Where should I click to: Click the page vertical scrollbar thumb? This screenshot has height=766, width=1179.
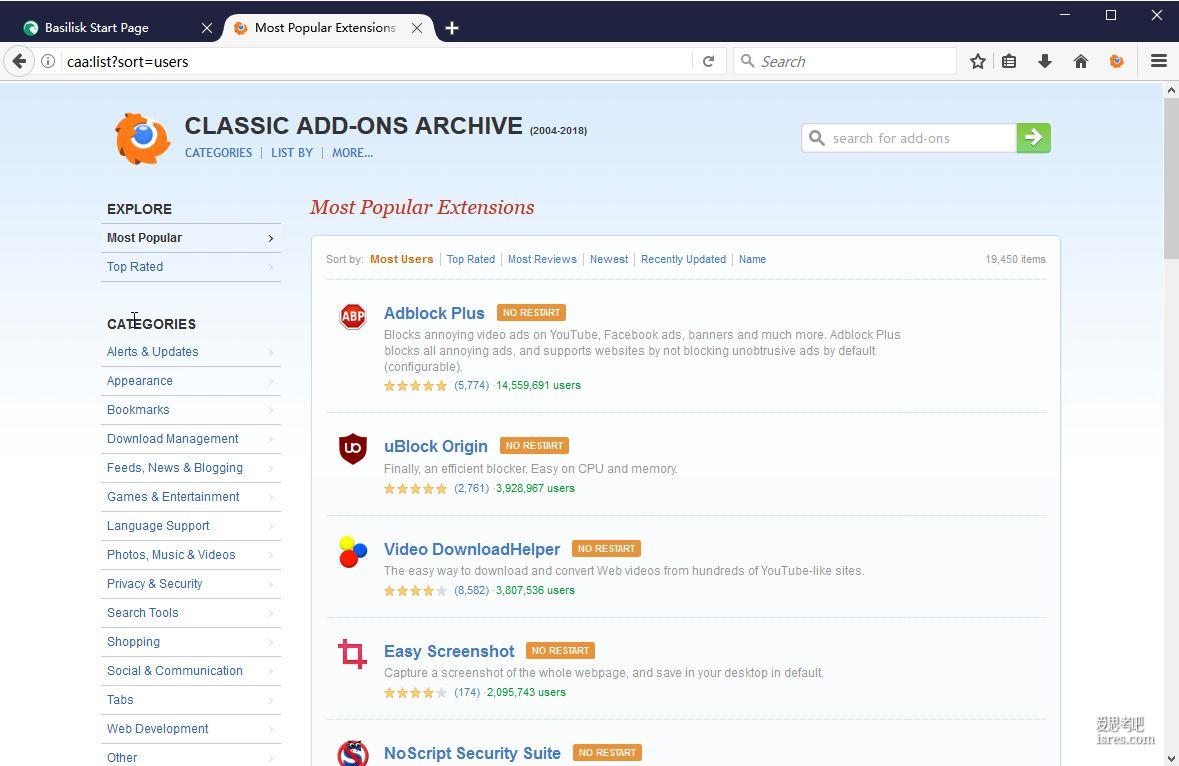(x=1171, y=179)
